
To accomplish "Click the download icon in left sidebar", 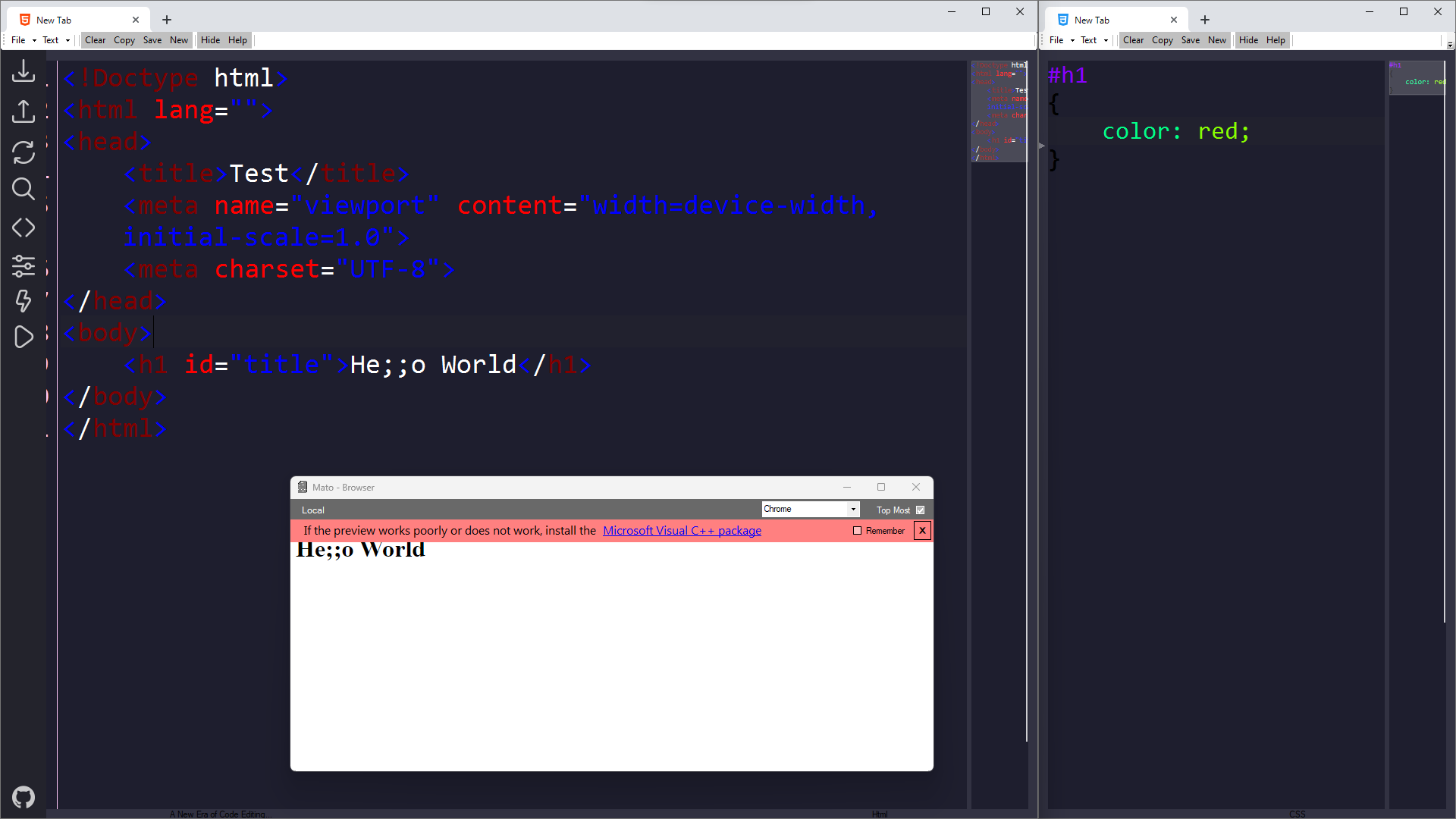I will [24, 71].
